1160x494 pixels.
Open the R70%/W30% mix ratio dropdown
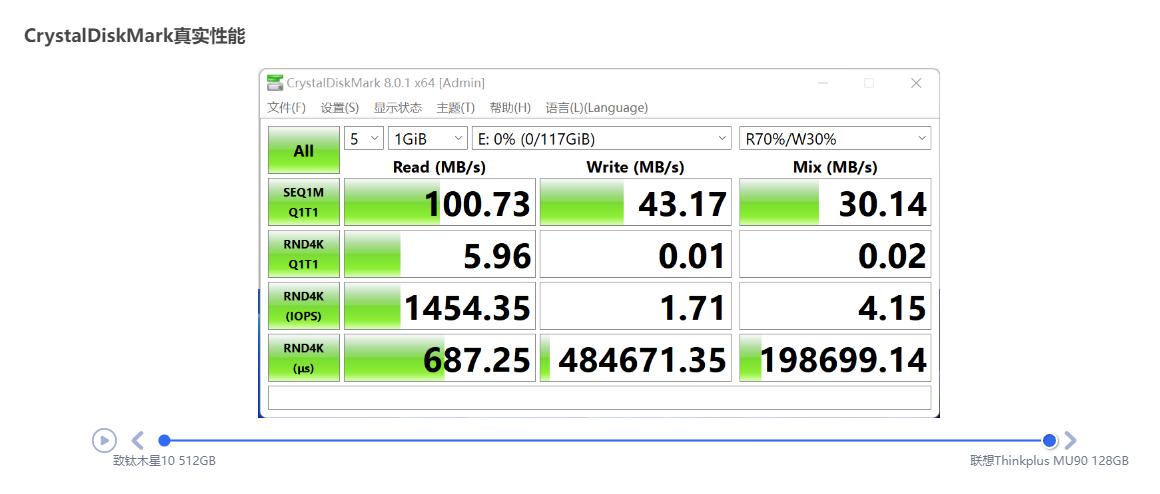834,138
